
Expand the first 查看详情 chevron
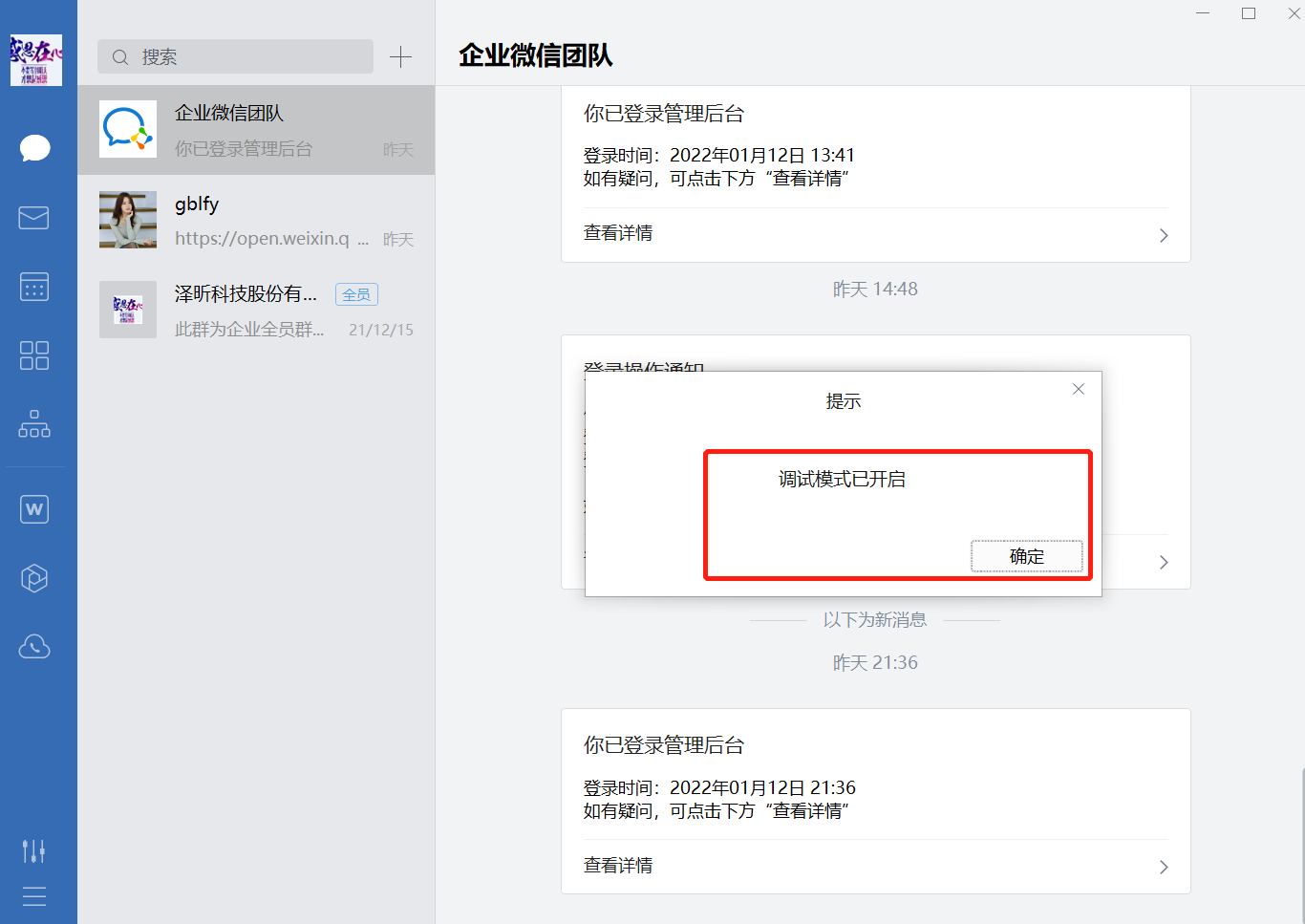click(x=1163, y=234)
